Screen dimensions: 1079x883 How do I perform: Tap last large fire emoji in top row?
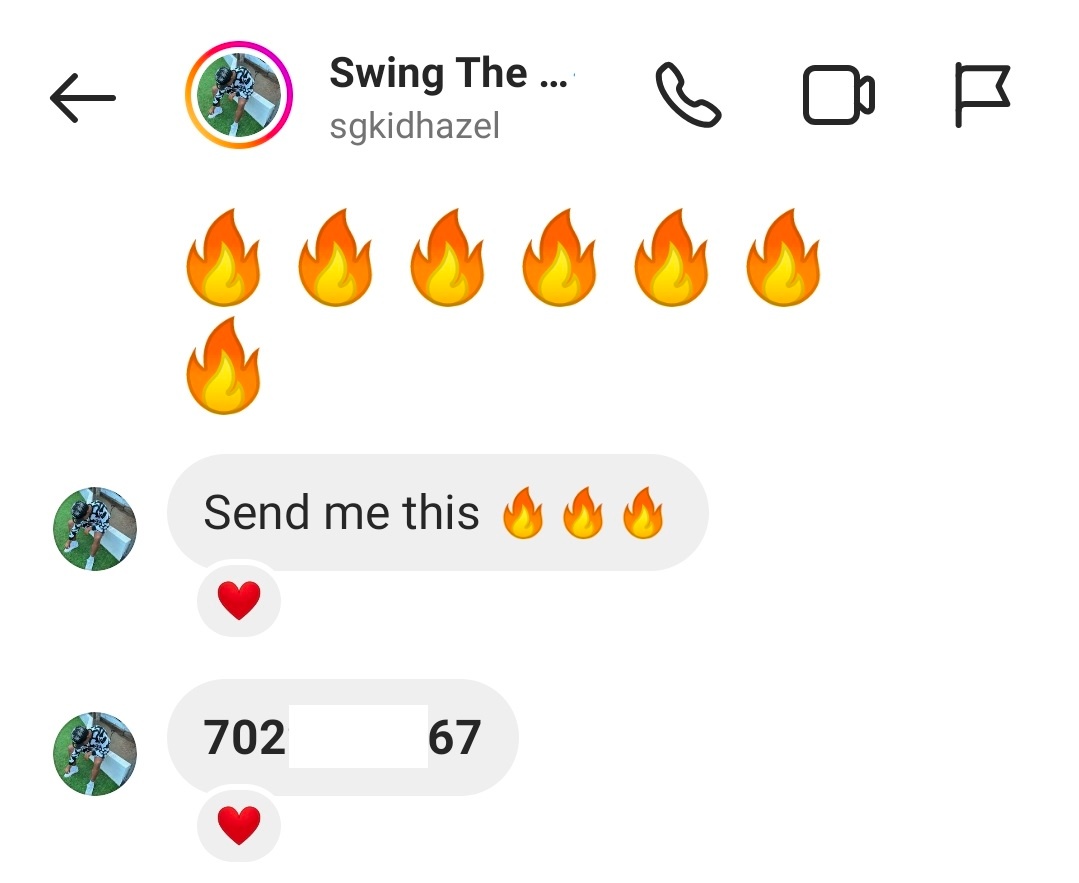click(x=783, y=257)
